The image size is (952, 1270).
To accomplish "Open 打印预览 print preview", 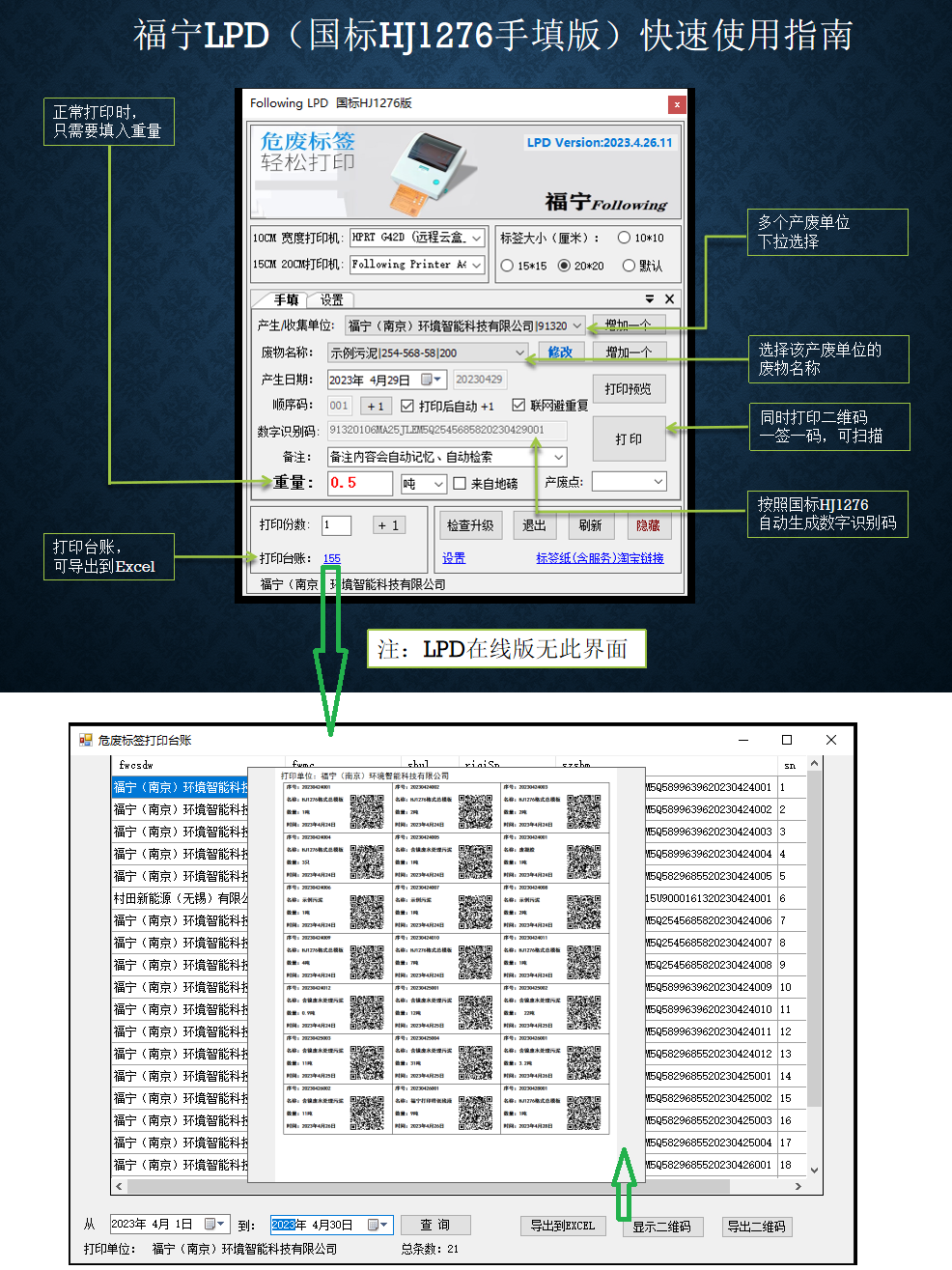I will click(x=629, y=389).
